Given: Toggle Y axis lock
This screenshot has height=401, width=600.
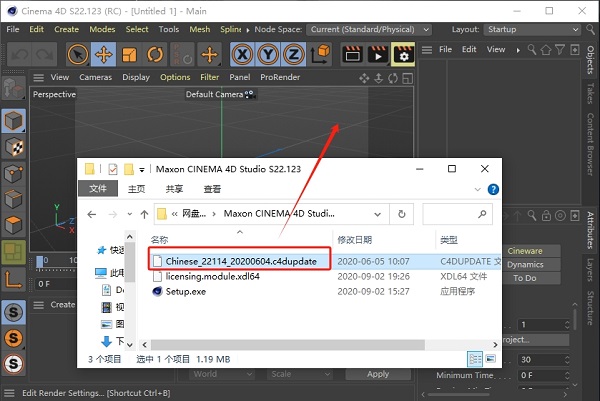Looking at the screenshot, I should click(x=268, y=54).
